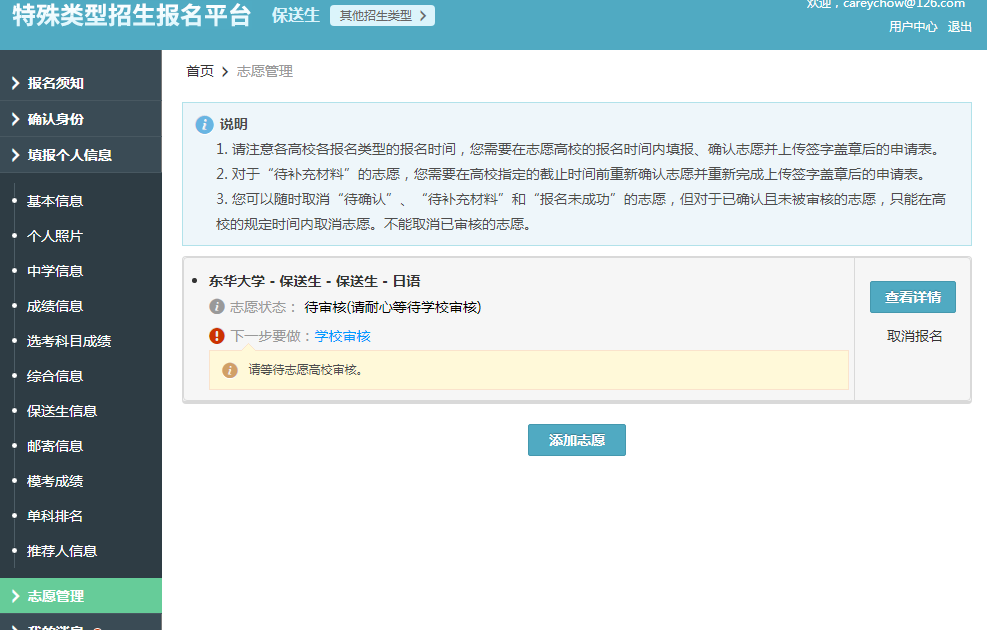Click the 添加志愿 button

pyautogui.click(x=576, y=440)
